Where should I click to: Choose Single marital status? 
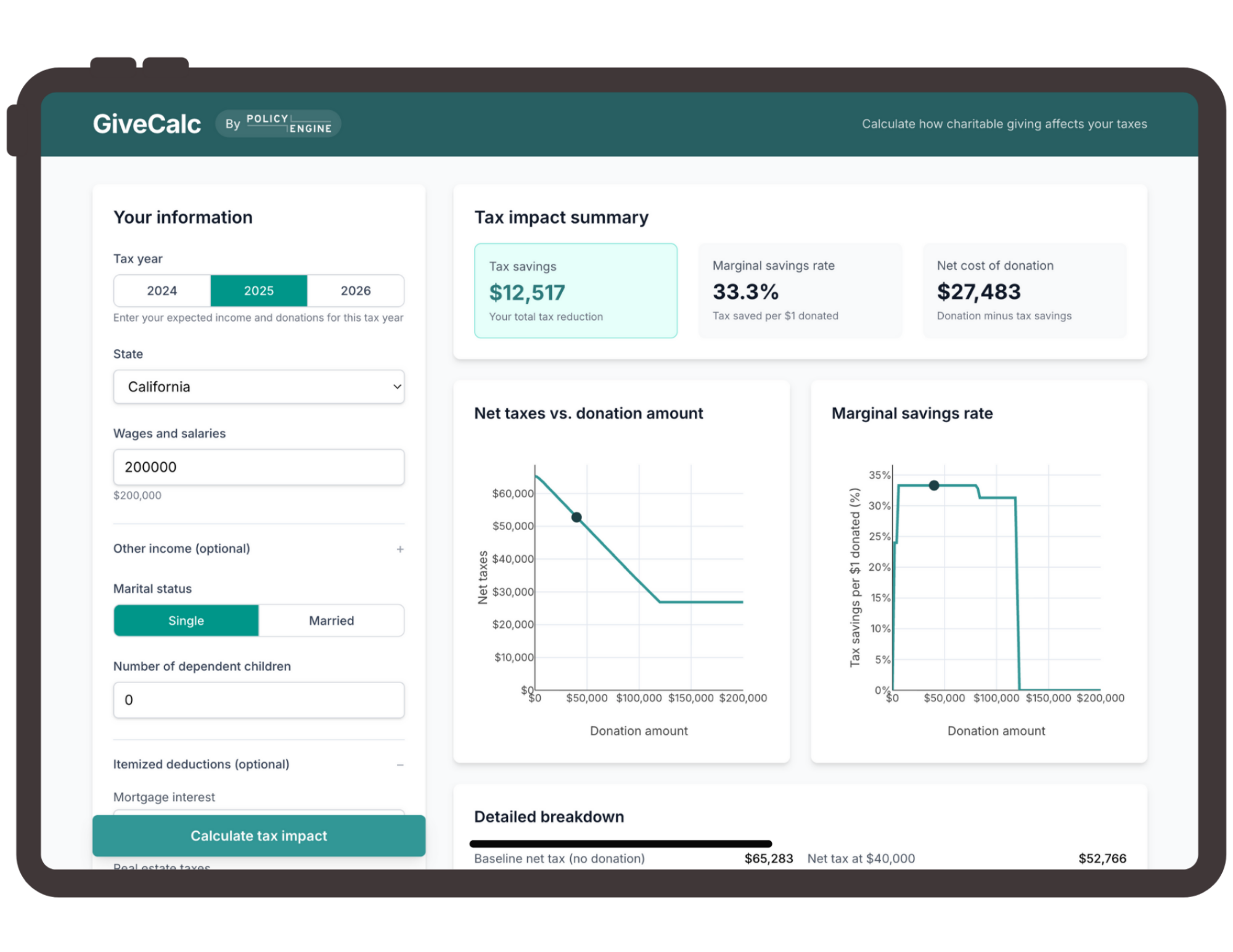[x=186, y=620]
